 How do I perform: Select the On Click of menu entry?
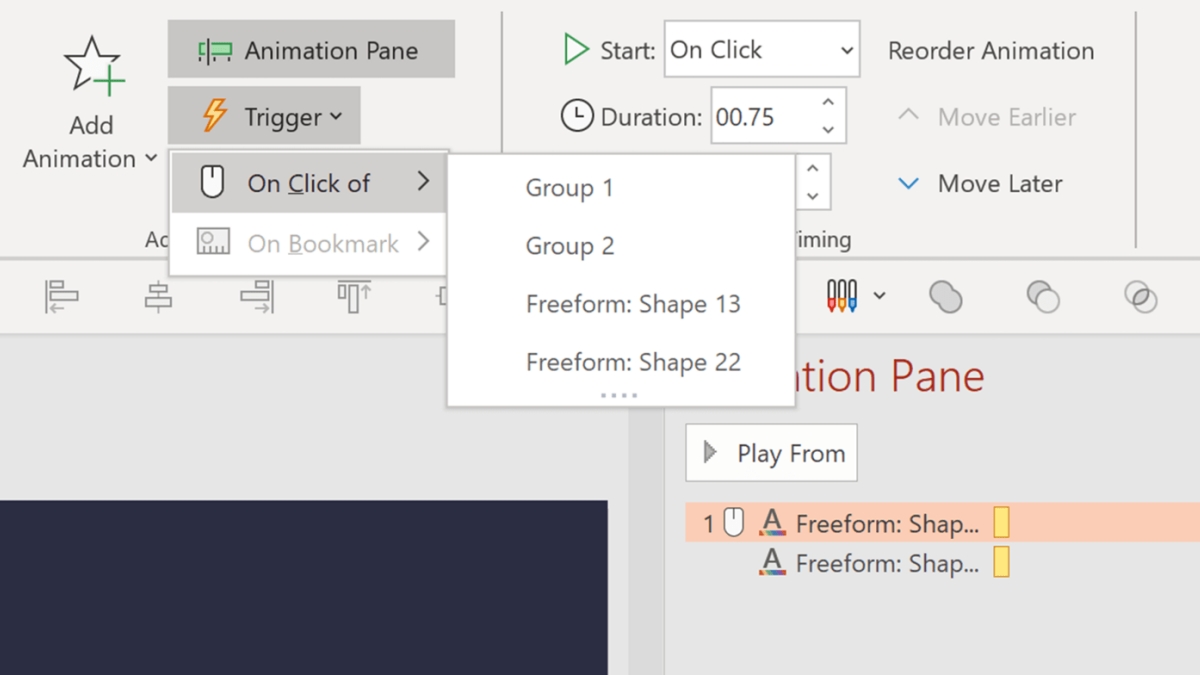tap(309, 183)
